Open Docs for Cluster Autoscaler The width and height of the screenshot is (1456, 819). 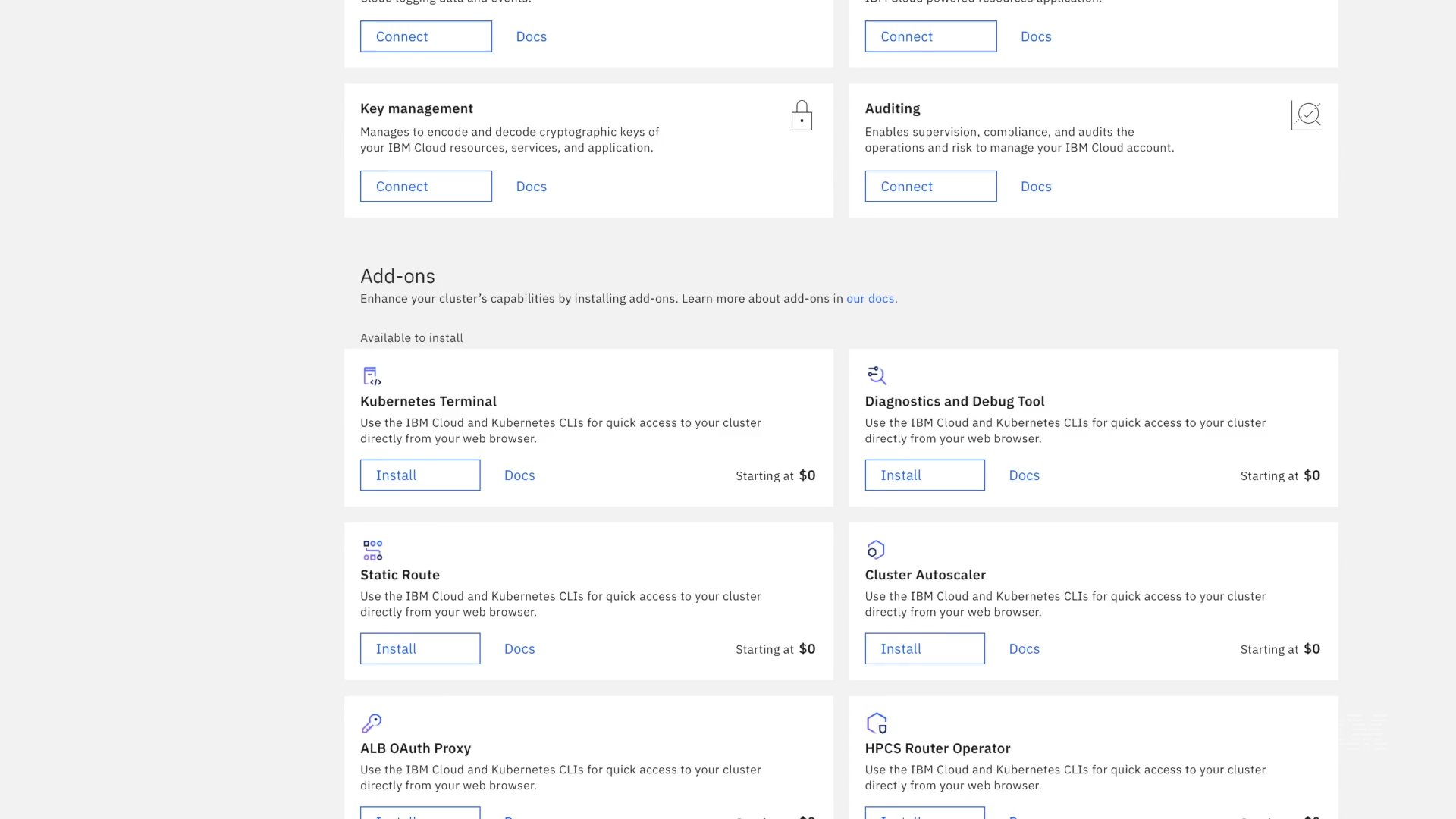coord(1024,649)
